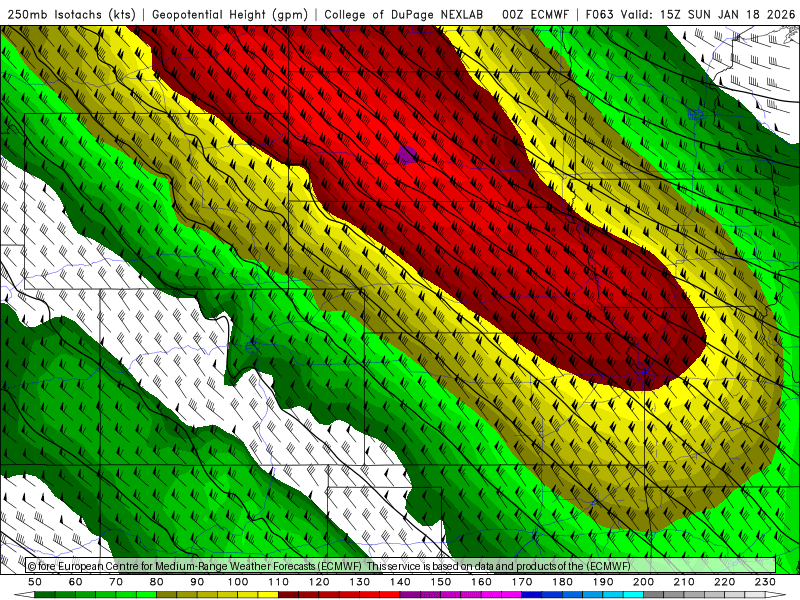Click the '120' legend scale label
Image resolution: width=800 pixels, height=600 pixels.
pyautogui.click(x=319, y=582)
